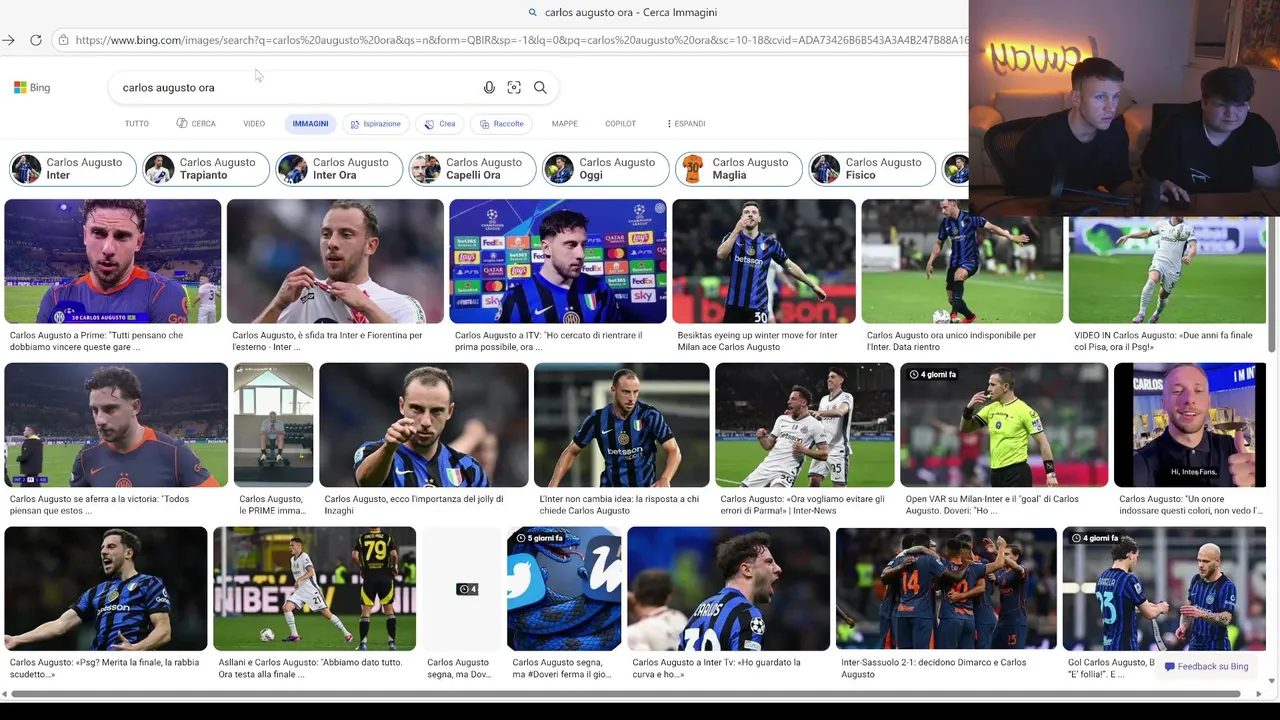Reload the page with refresh icon
This screenshot has height=720, width=1280.
[36, 40]
